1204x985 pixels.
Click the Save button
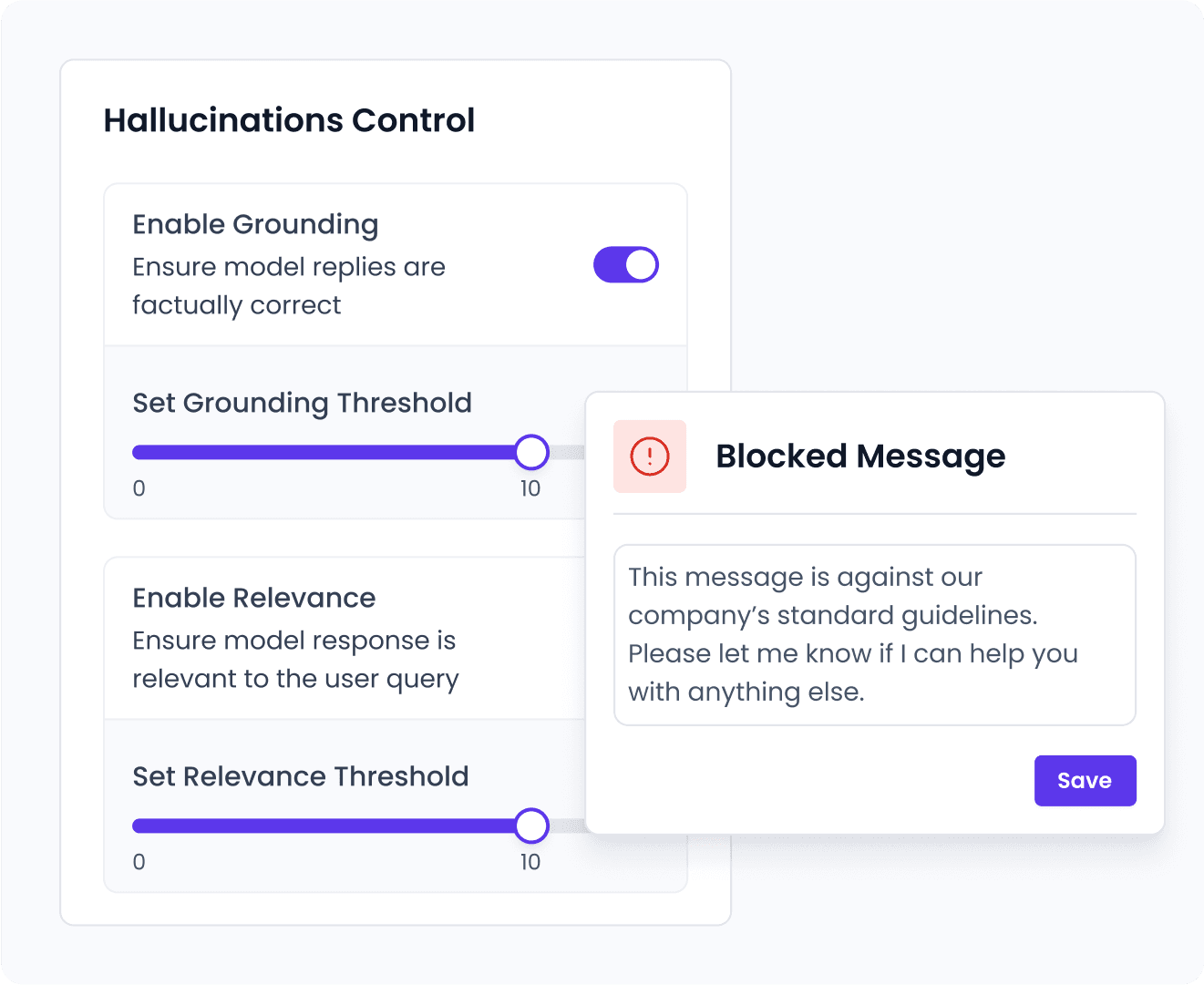click(1085, 781)
